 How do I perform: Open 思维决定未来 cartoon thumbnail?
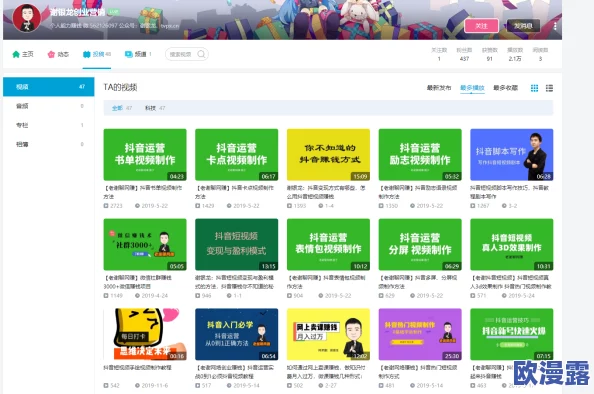click(145, 334)
